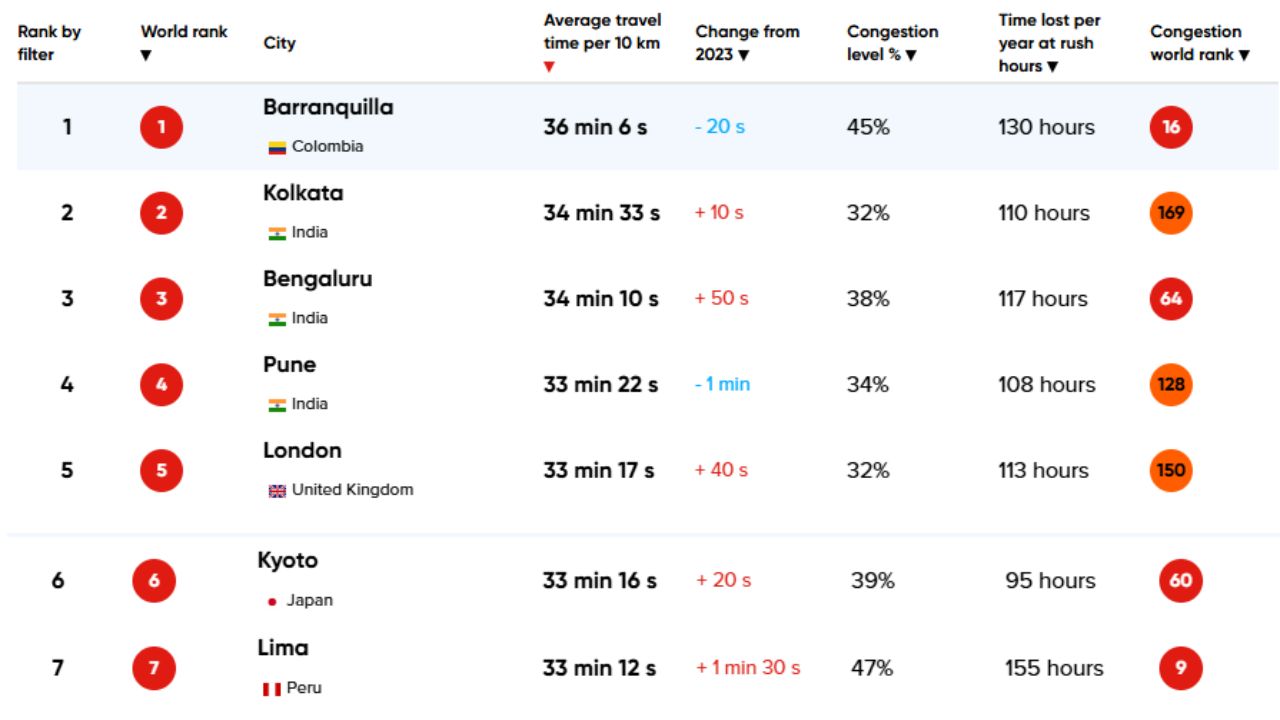Image resolution: width=1280 pixels, height=720 pixels.
Task: Open the Barranquilla city link
Action: pos(328,107)
